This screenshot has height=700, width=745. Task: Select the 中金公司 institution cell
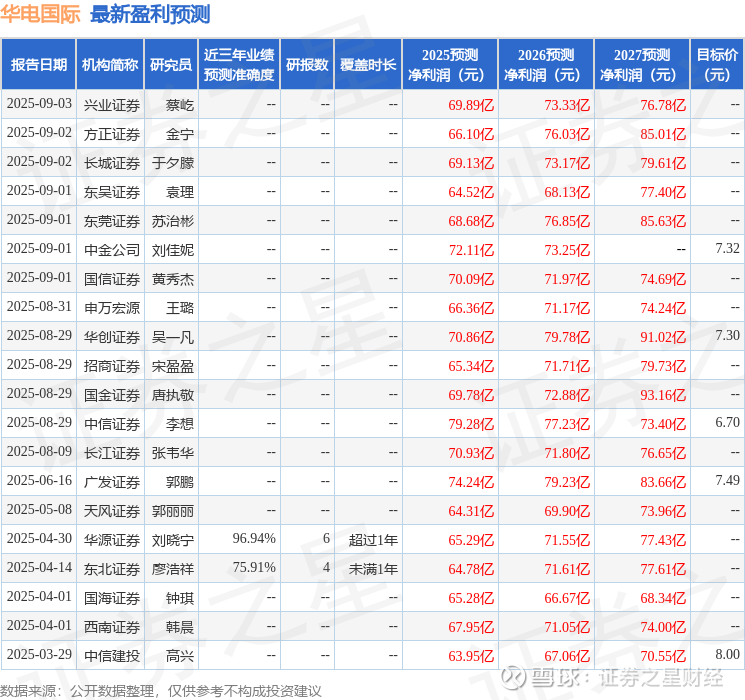click(112, 250)
